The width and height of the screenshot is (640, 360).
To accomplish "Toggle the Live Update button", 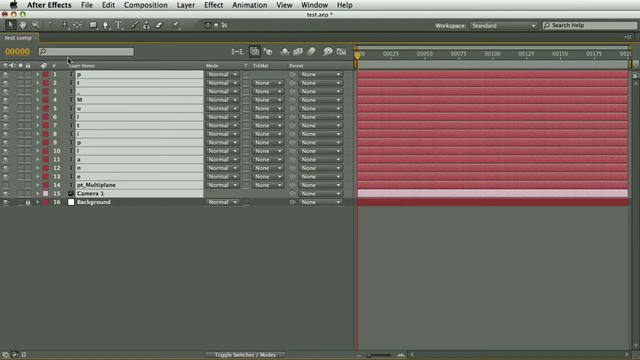I will (x=254, y=51).
